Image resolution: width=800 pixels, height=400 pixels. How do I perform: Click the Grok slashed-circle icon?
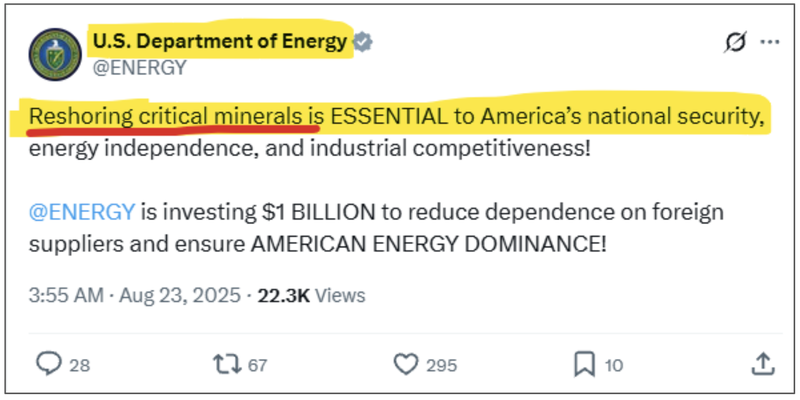tap(734, 42)
